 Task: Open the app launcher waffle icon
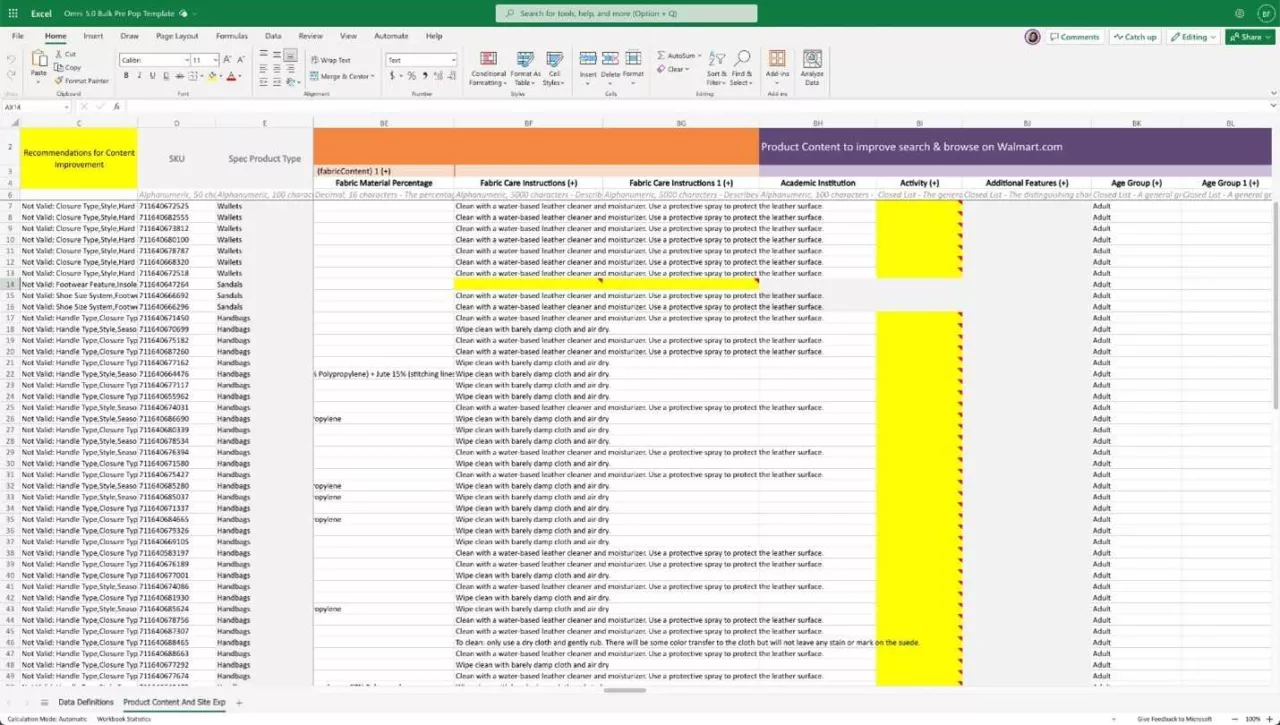point(13,13)
